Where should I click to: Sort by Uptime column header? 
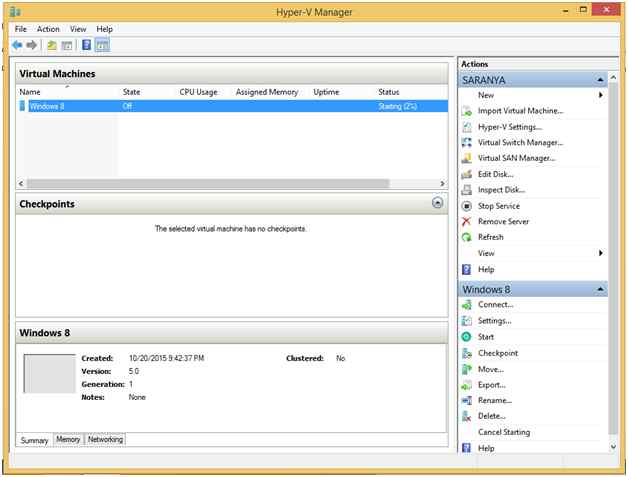pyautogui.click(x=326, y=92)
